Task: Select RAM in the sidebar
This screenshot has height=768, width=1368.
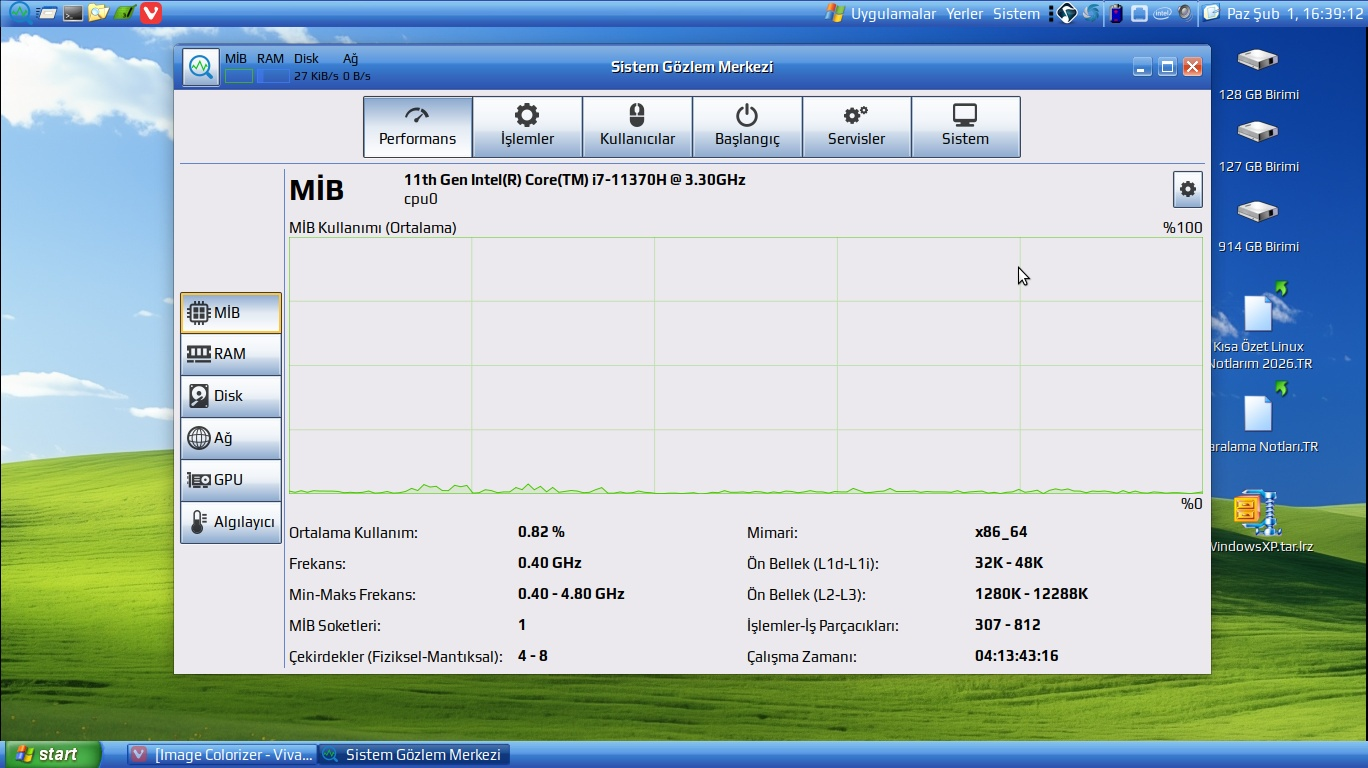Action: (231, 354)
